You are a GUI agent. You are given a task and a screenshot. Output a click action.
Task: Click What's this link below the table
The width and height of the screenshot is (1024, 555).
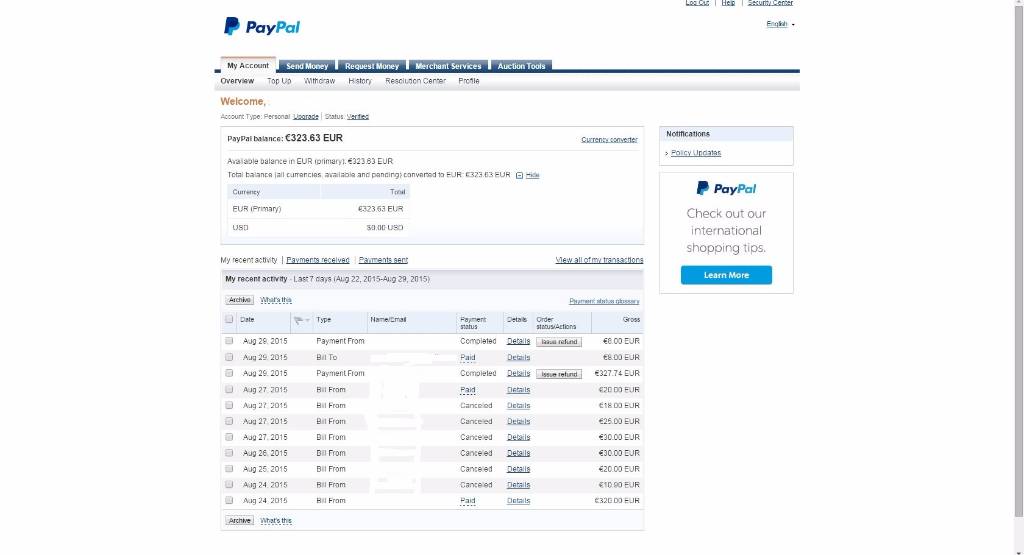click(276, 521)
